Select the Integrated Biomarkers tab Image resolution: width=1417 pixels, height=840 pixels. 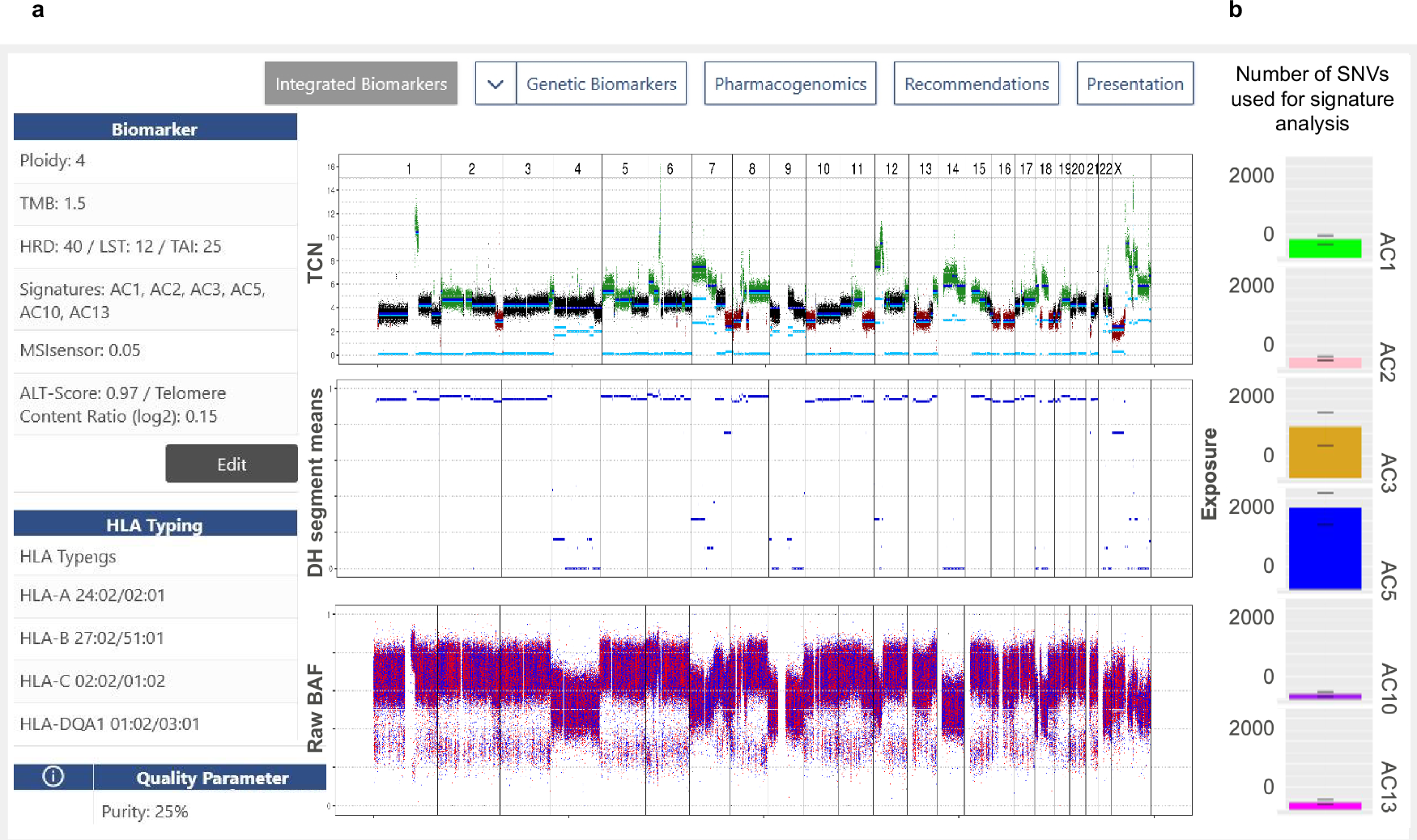360,83
